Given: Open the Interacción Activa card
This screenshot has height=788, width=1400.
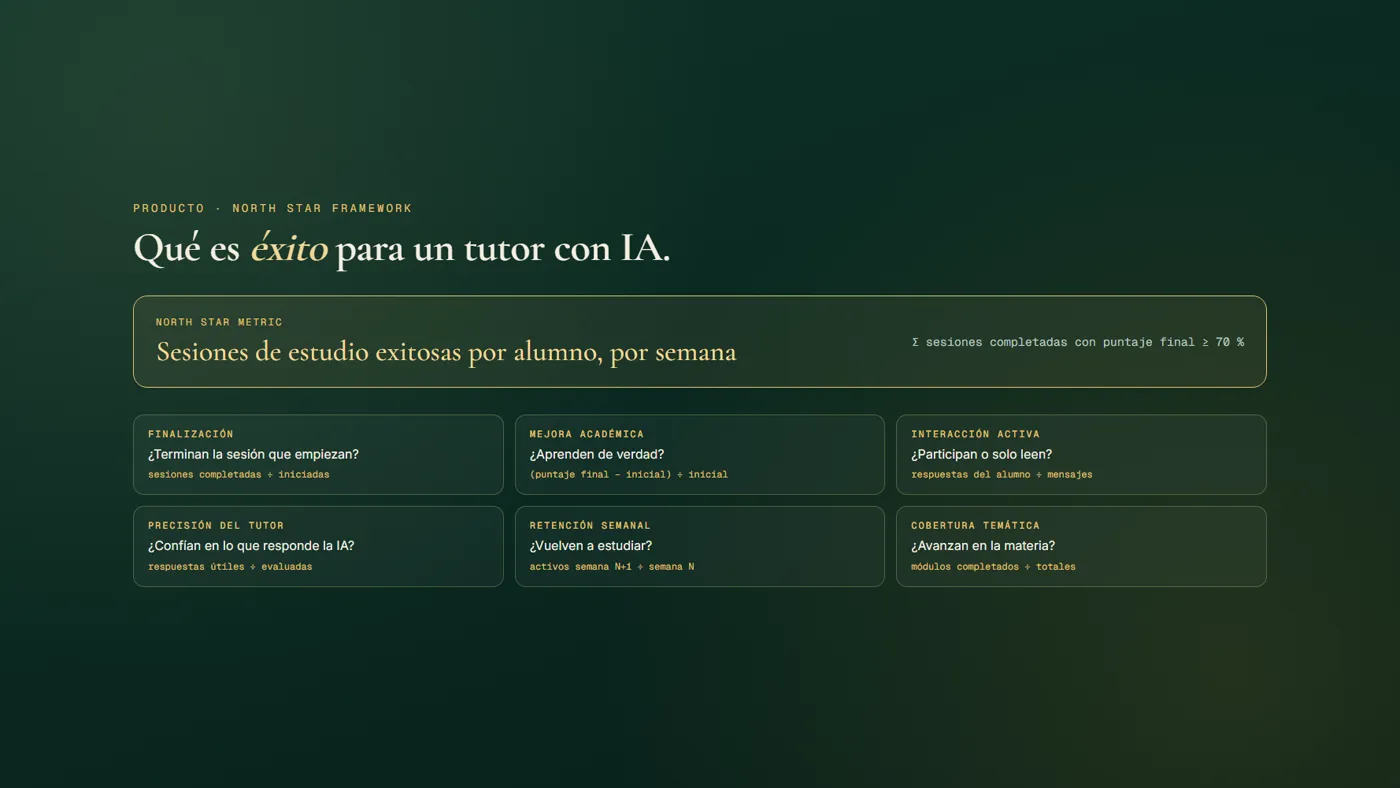Looking at the screenshot, I should point(1081,455).
